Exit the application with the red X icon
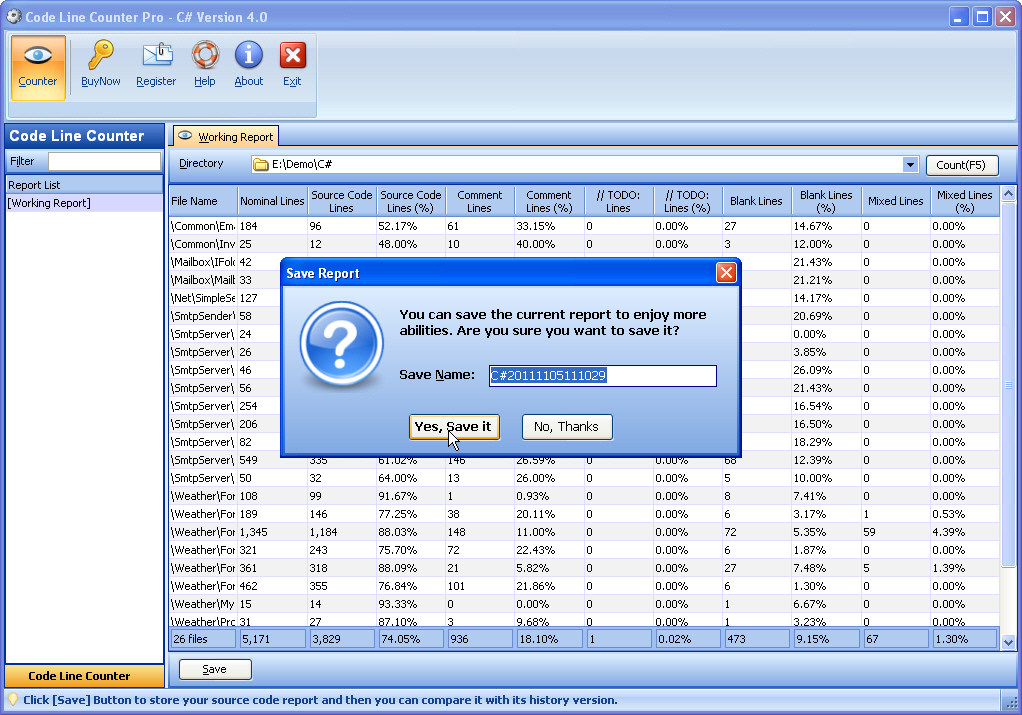The image size is (1022, 715). tap(293, 65)
